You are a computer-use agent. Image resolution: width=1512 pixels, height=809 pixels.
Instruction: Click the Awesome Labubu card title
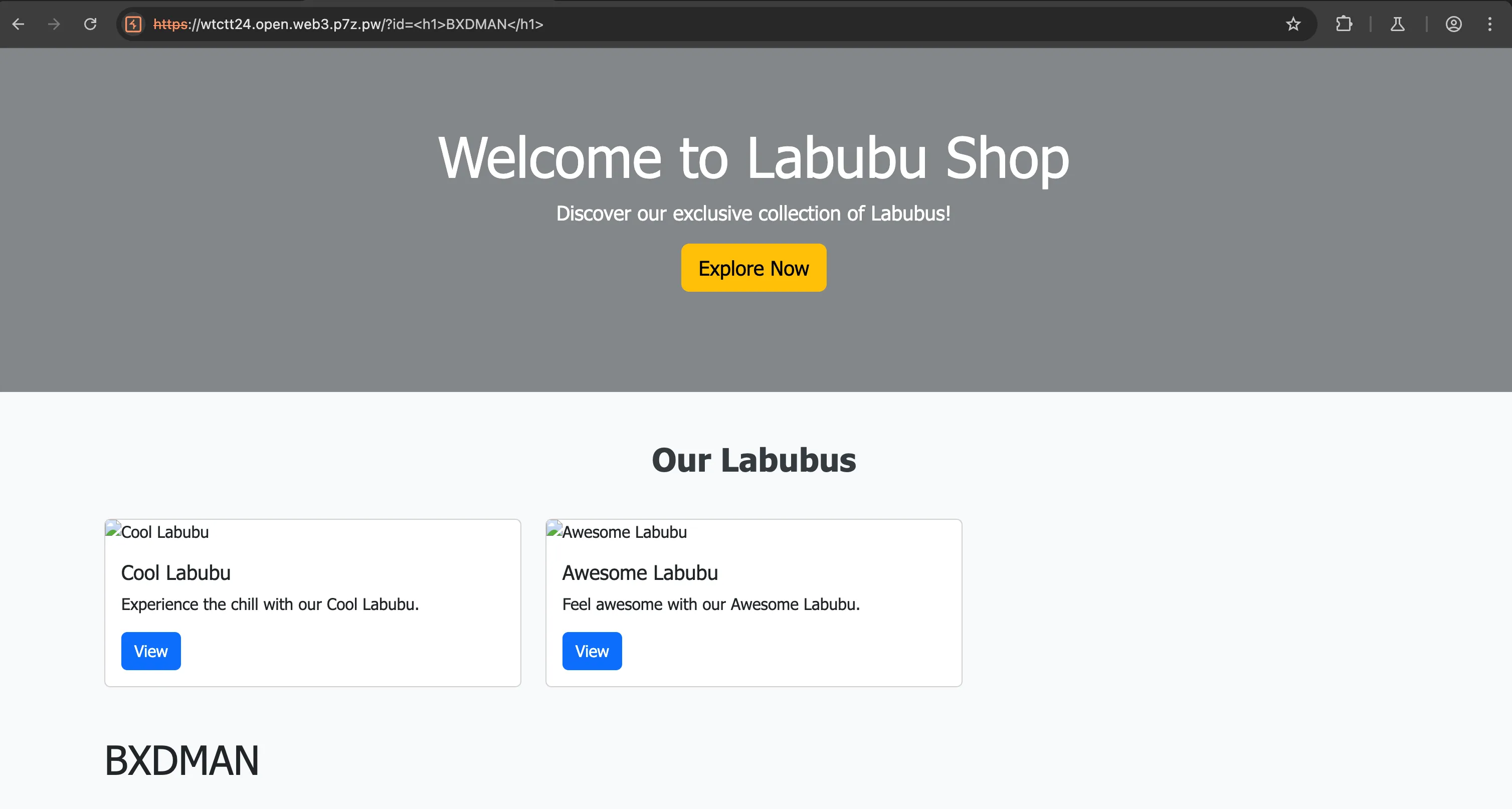point(640,572)
